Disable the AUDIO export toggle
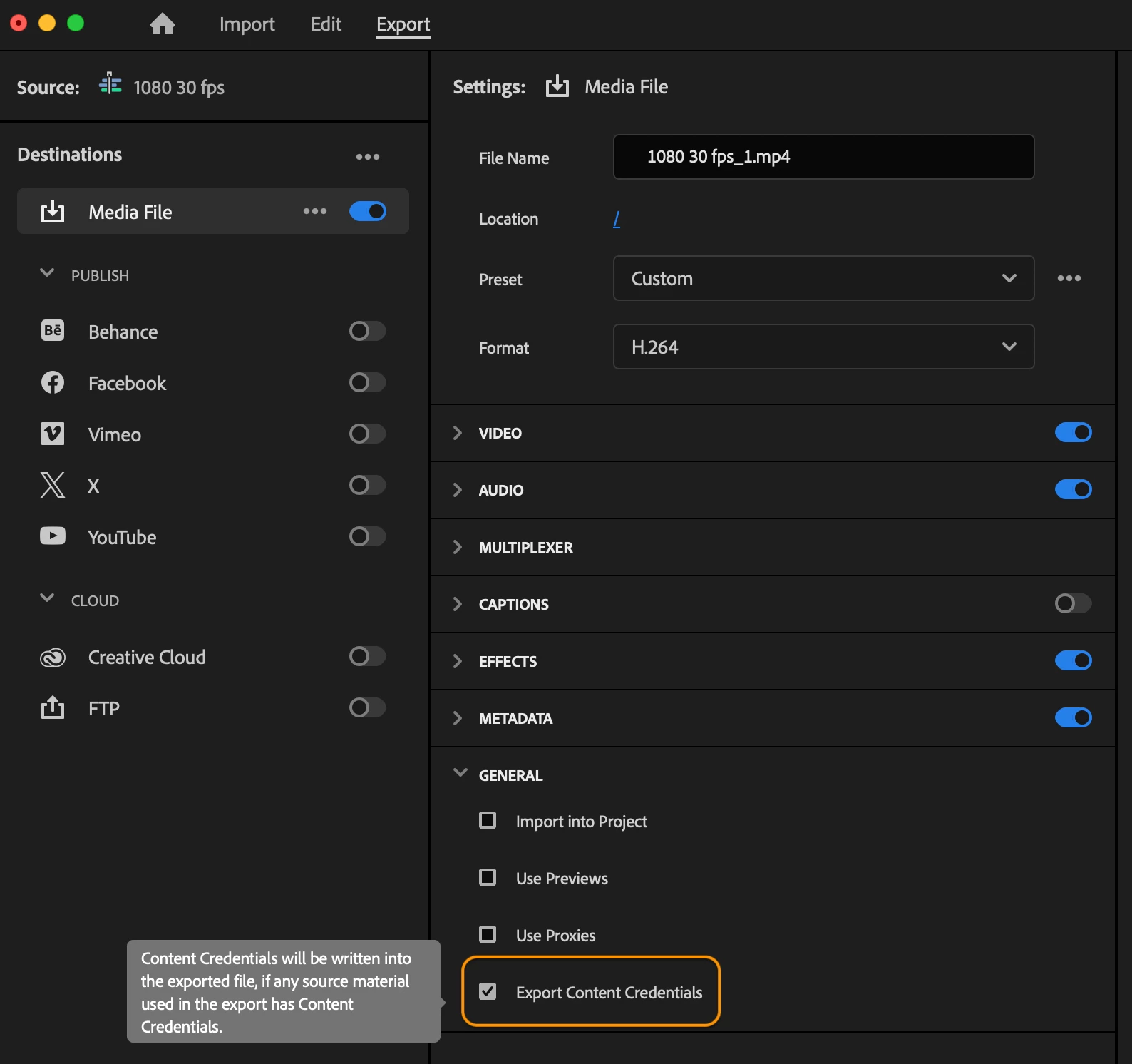The image size is (1132, 1064). pos(1074,489)
